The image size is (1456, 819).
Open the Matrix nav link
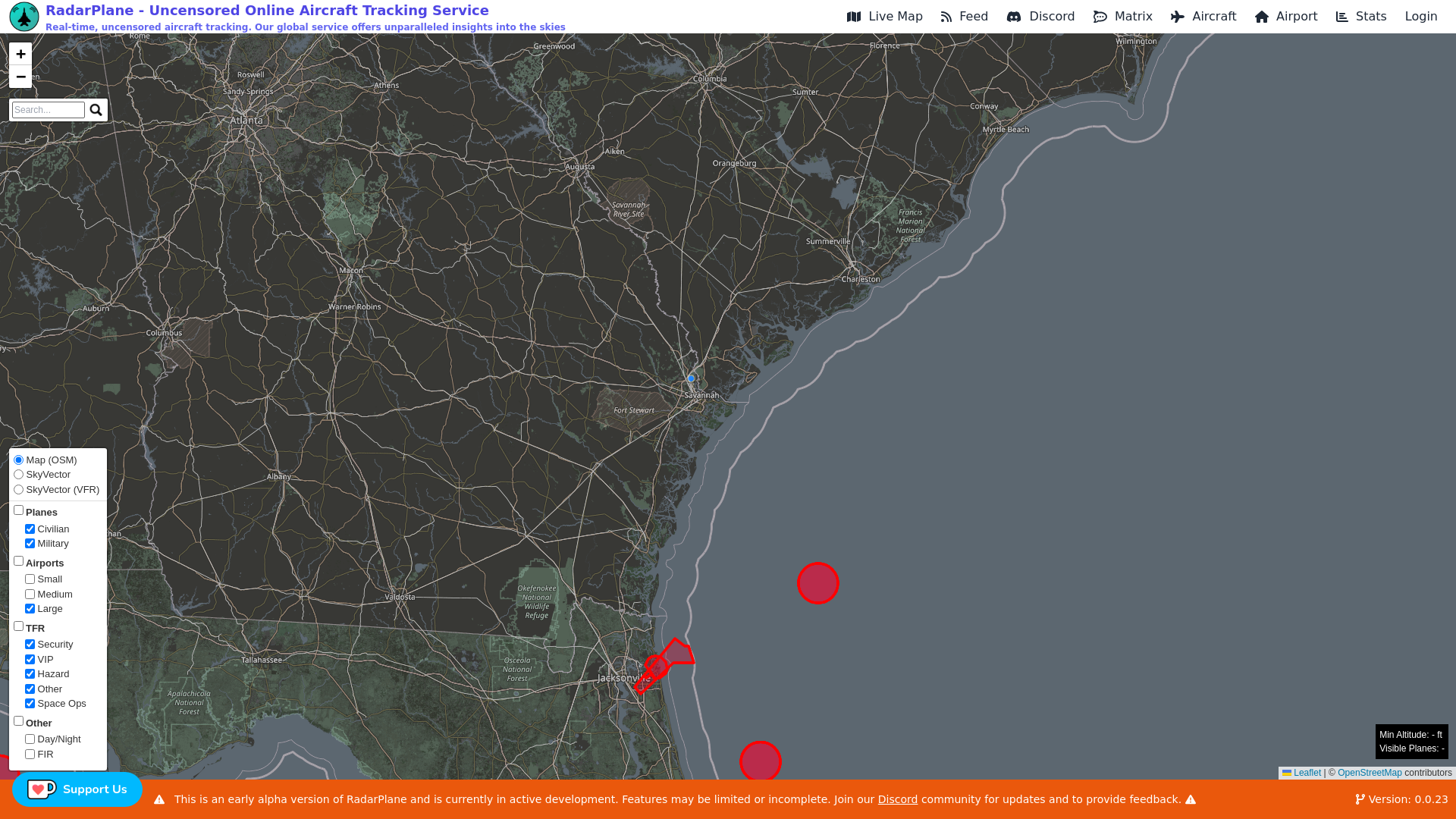click(x=1123, y=17)
